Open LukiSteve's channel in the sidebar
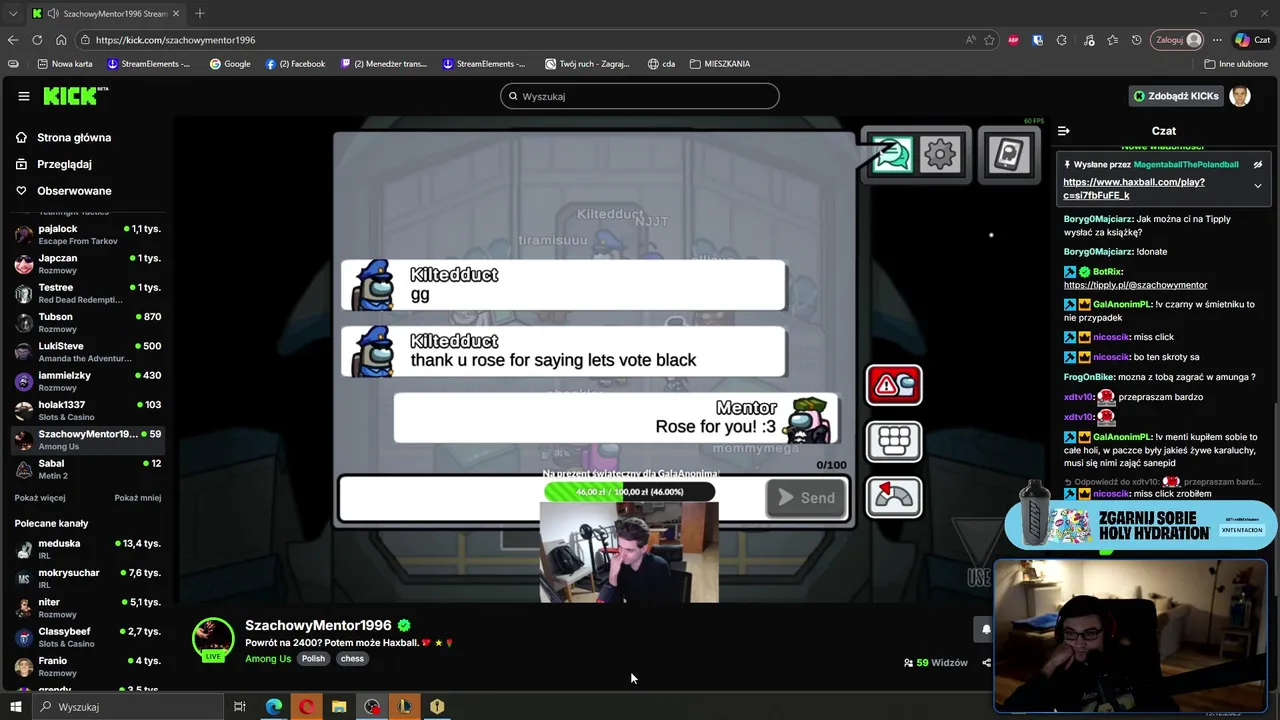The height and width of the screenshot is (720, 1280). point(88,352)
